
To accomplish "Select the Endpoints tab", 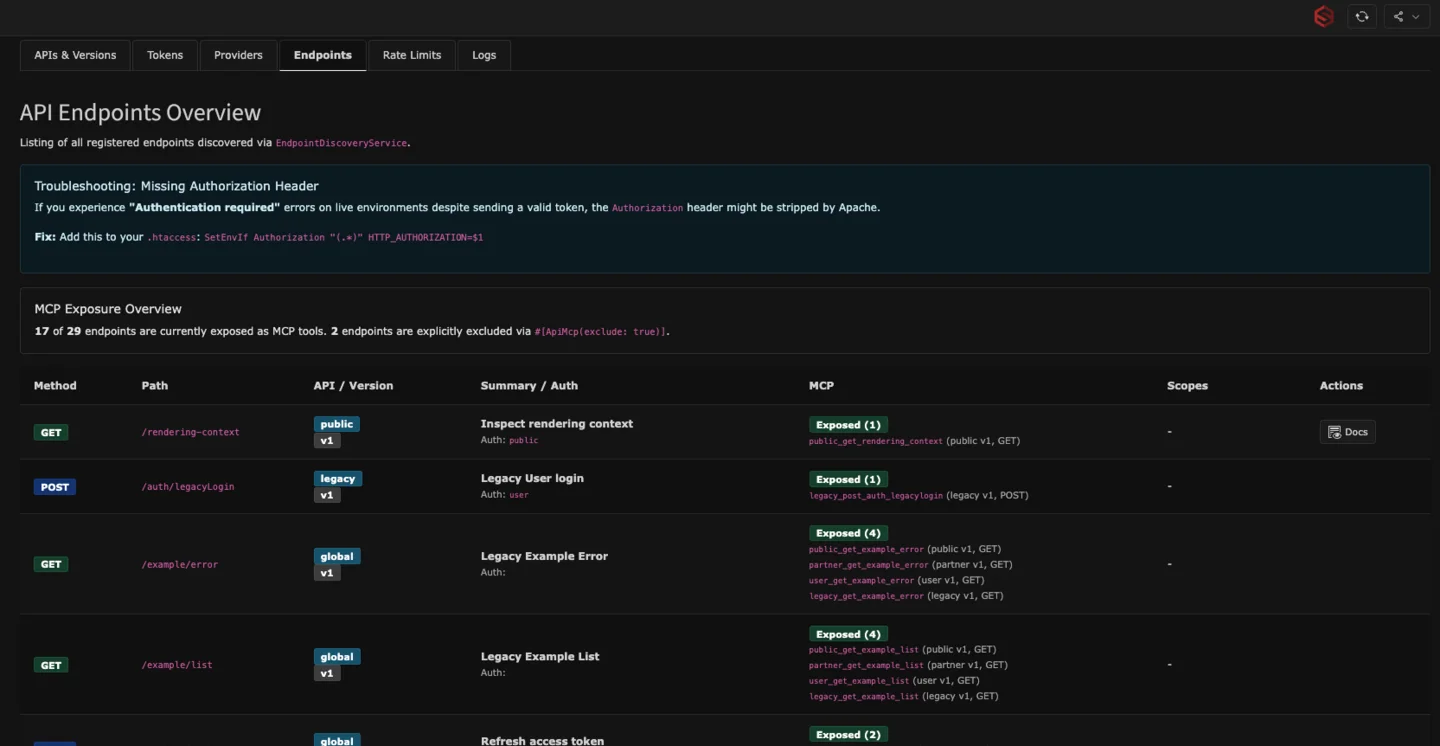I will (323, 55).
